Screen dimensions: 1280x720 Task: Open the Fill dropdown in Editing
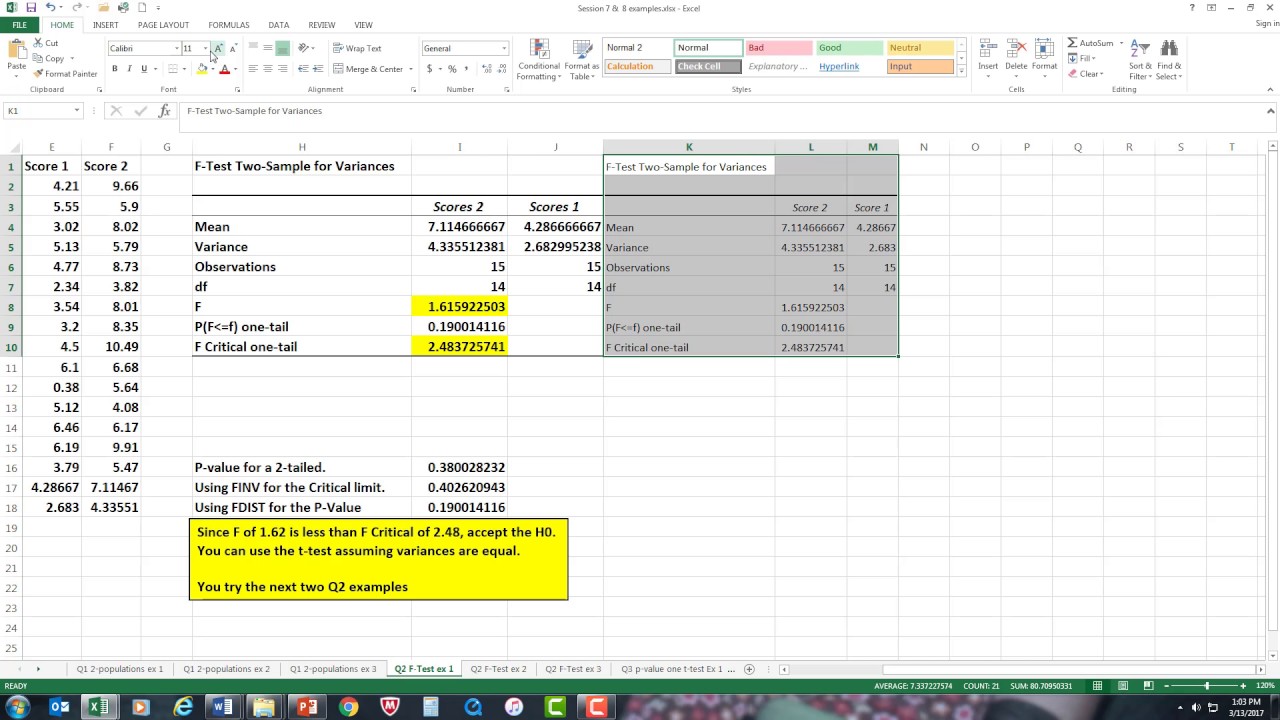[1083, 58]
